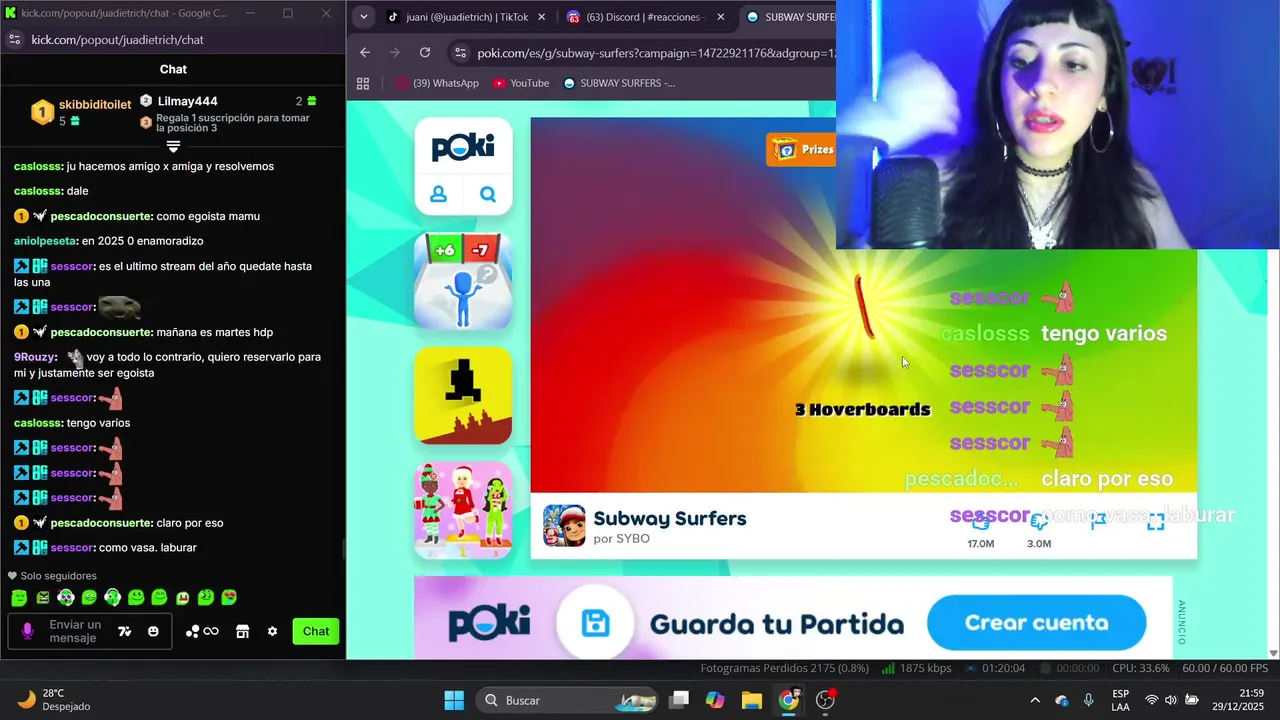The height and width of the screenshot is (720, 1280).
Task: Switch to the TikTok juani tab
Action: [467, 17]
